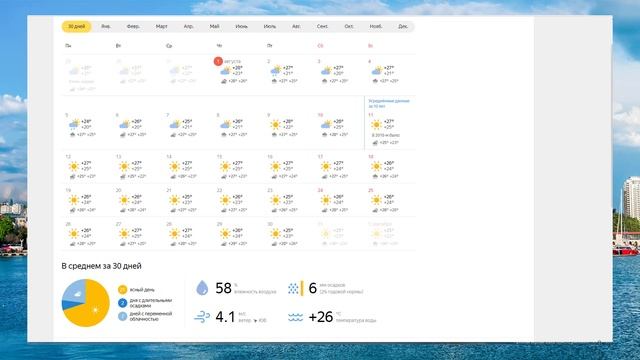Screen dimensions: 640x360
Task: Click the partly cloudy icon for 1 August
Action: [x=225, y=71]
